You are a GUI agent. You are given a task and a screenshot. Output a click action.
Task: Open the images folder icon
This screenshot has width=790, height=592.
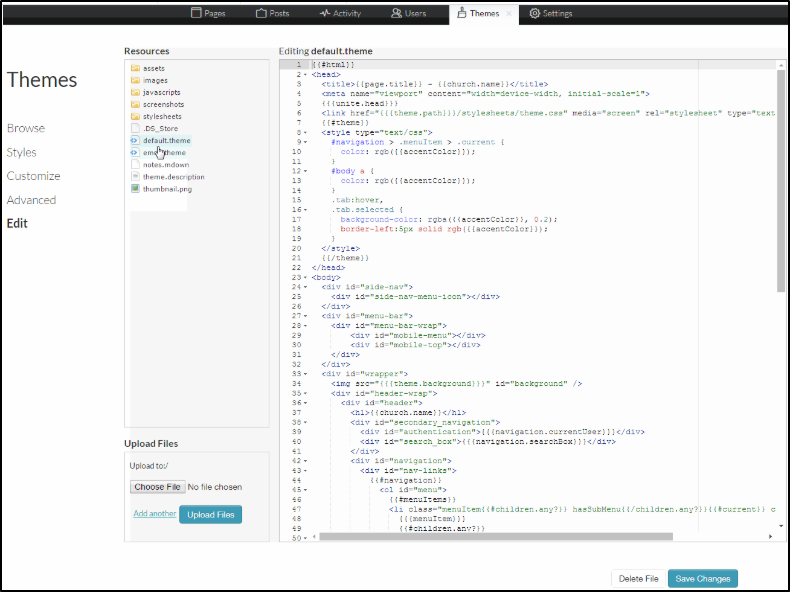pos(135,80)
